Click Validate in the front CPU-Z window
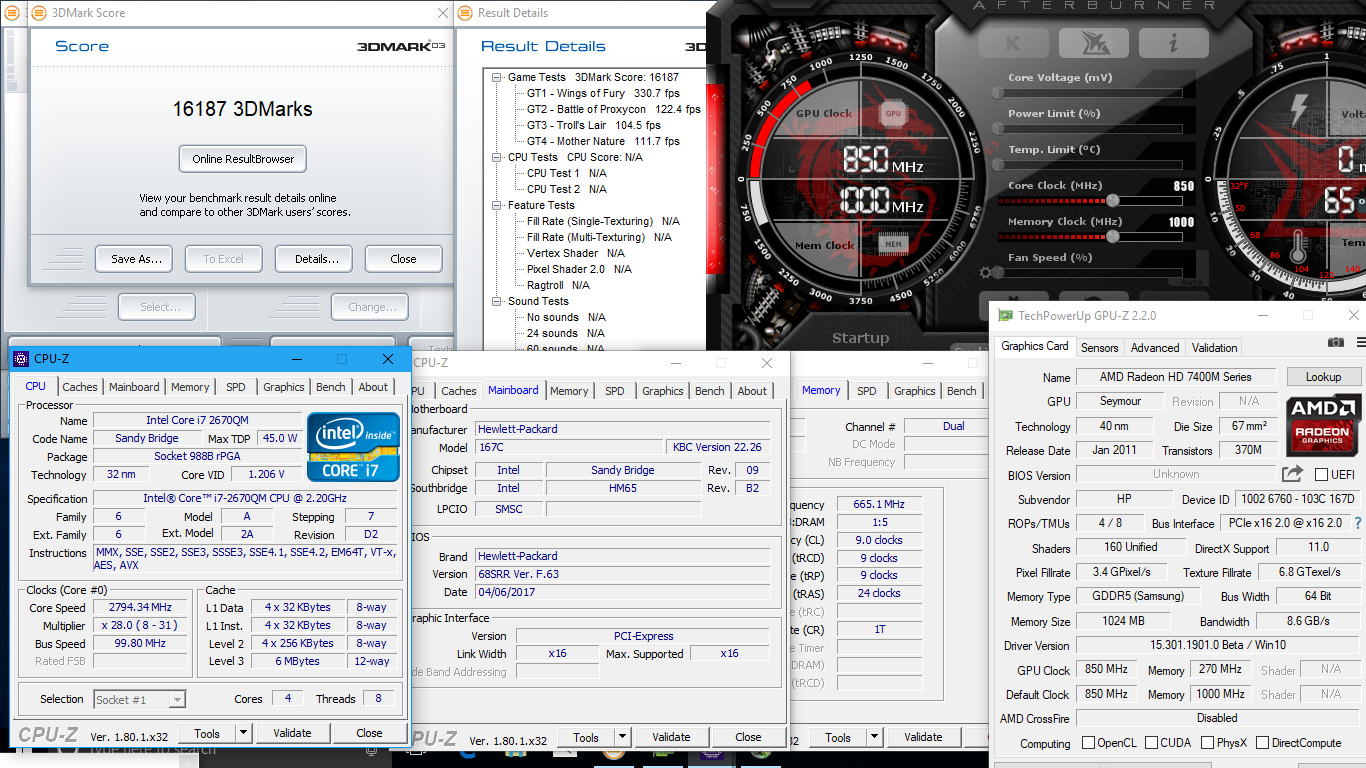Screen dimensions: 1366x768 coord(292,733)
